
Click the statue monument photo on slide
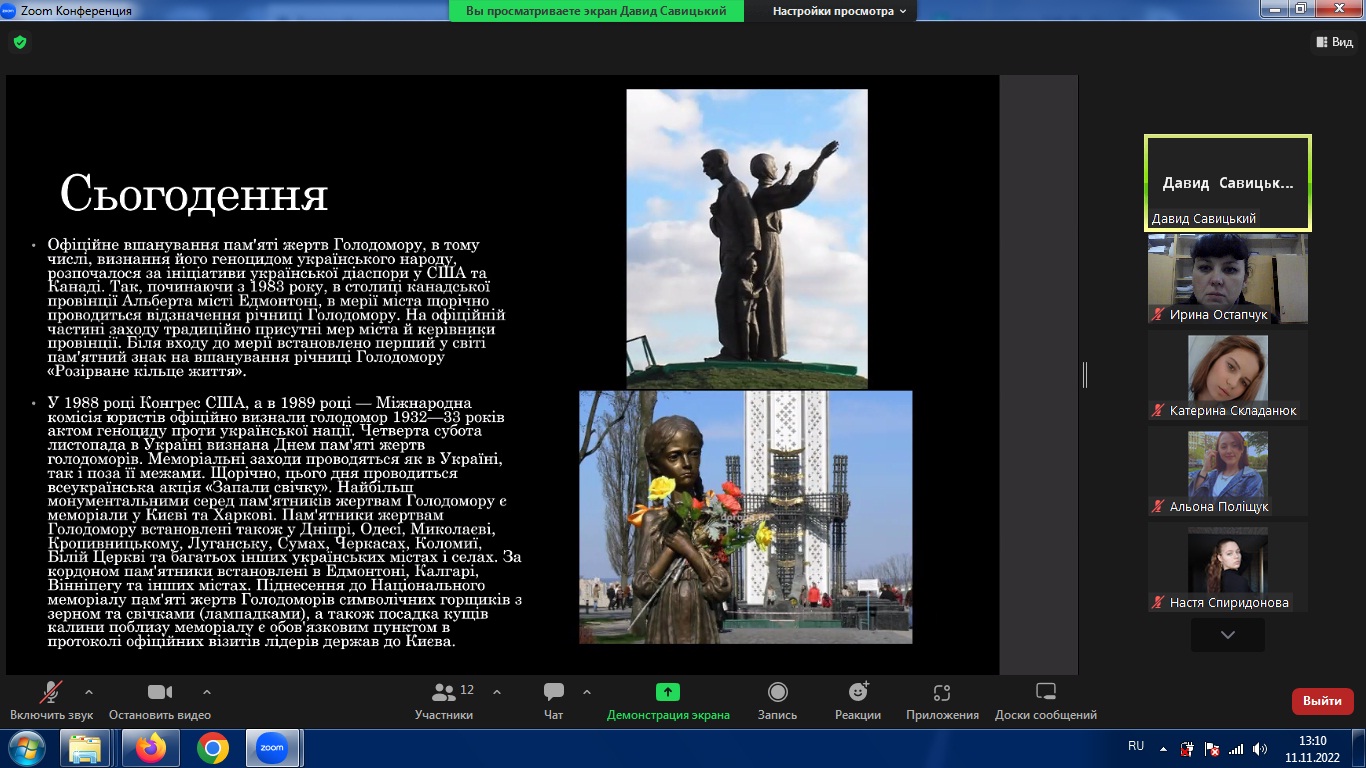tap(747, 238)
